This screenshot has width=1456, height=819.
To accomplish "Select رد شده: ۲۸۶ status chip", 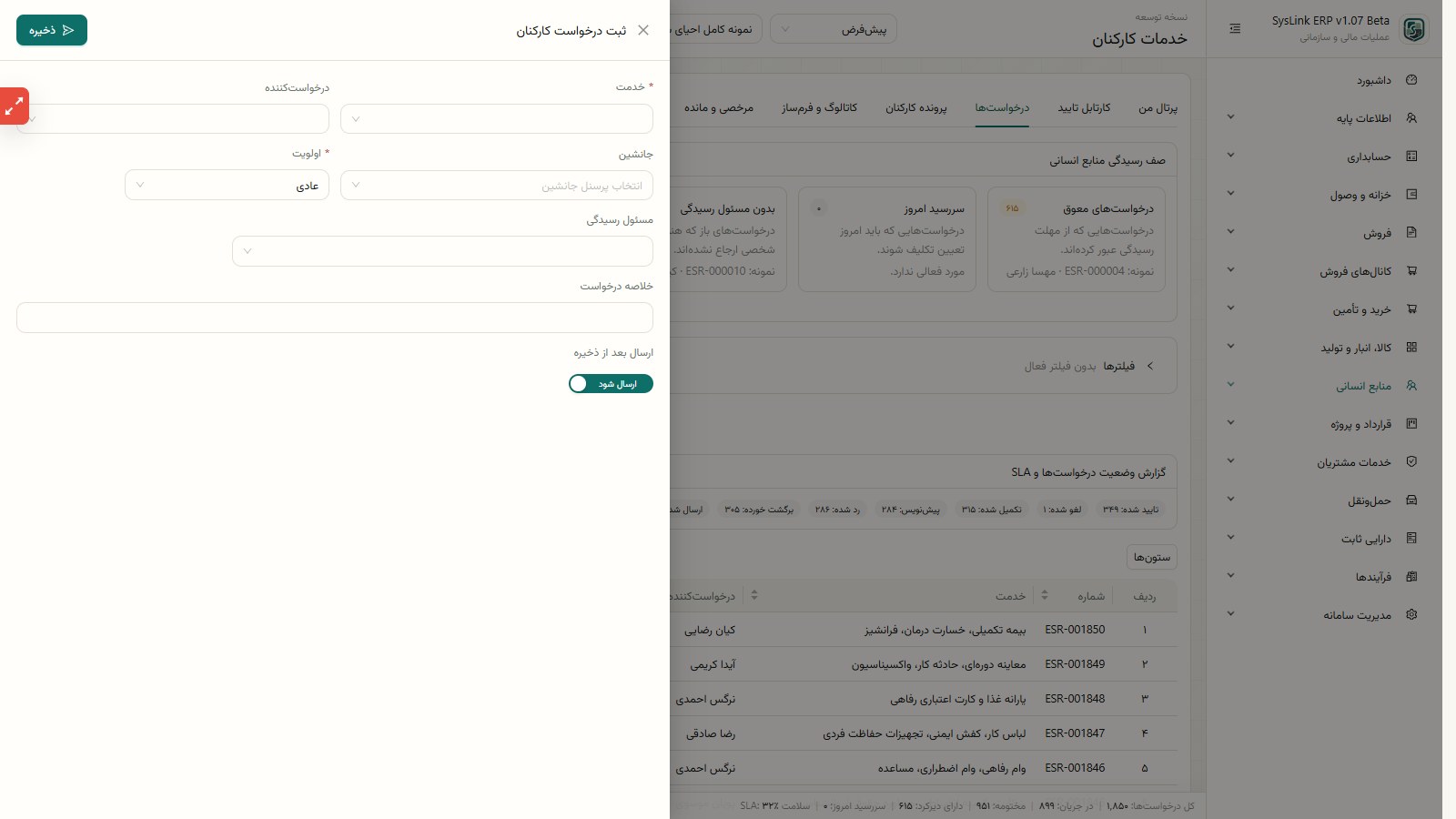I will pos(837,510).
